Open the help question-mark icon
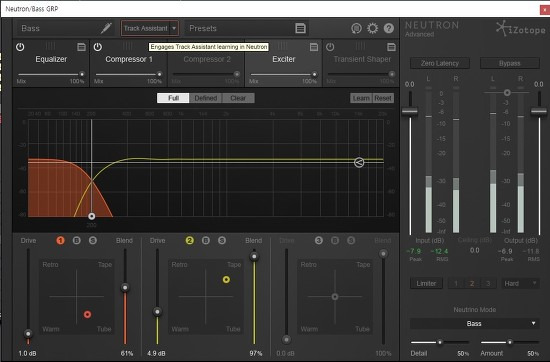 tap(389, 28)
